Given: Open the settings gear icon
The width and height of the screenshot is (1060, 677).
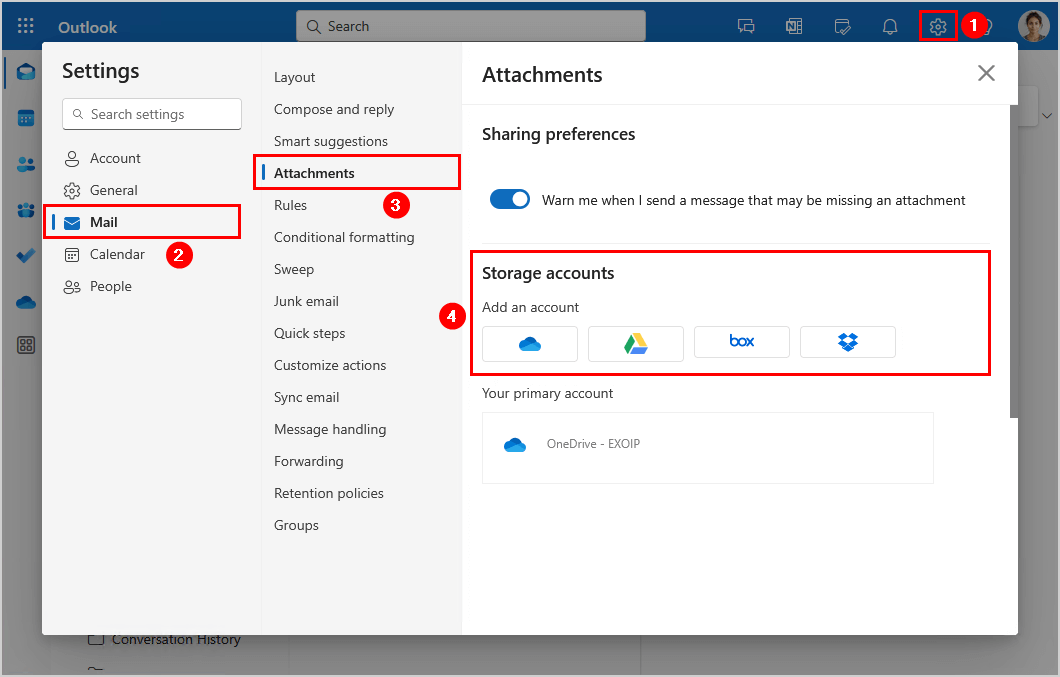Looking at the screenshot, I should [x=938, y=26].
